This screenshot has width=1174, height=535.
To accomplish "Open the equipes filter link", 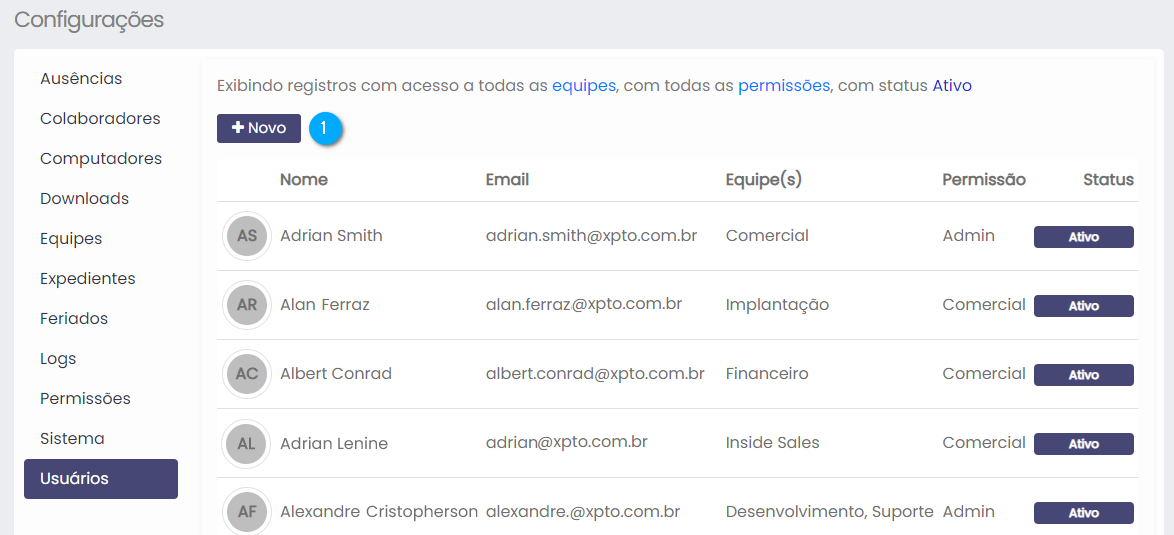I will click(584, 86).
